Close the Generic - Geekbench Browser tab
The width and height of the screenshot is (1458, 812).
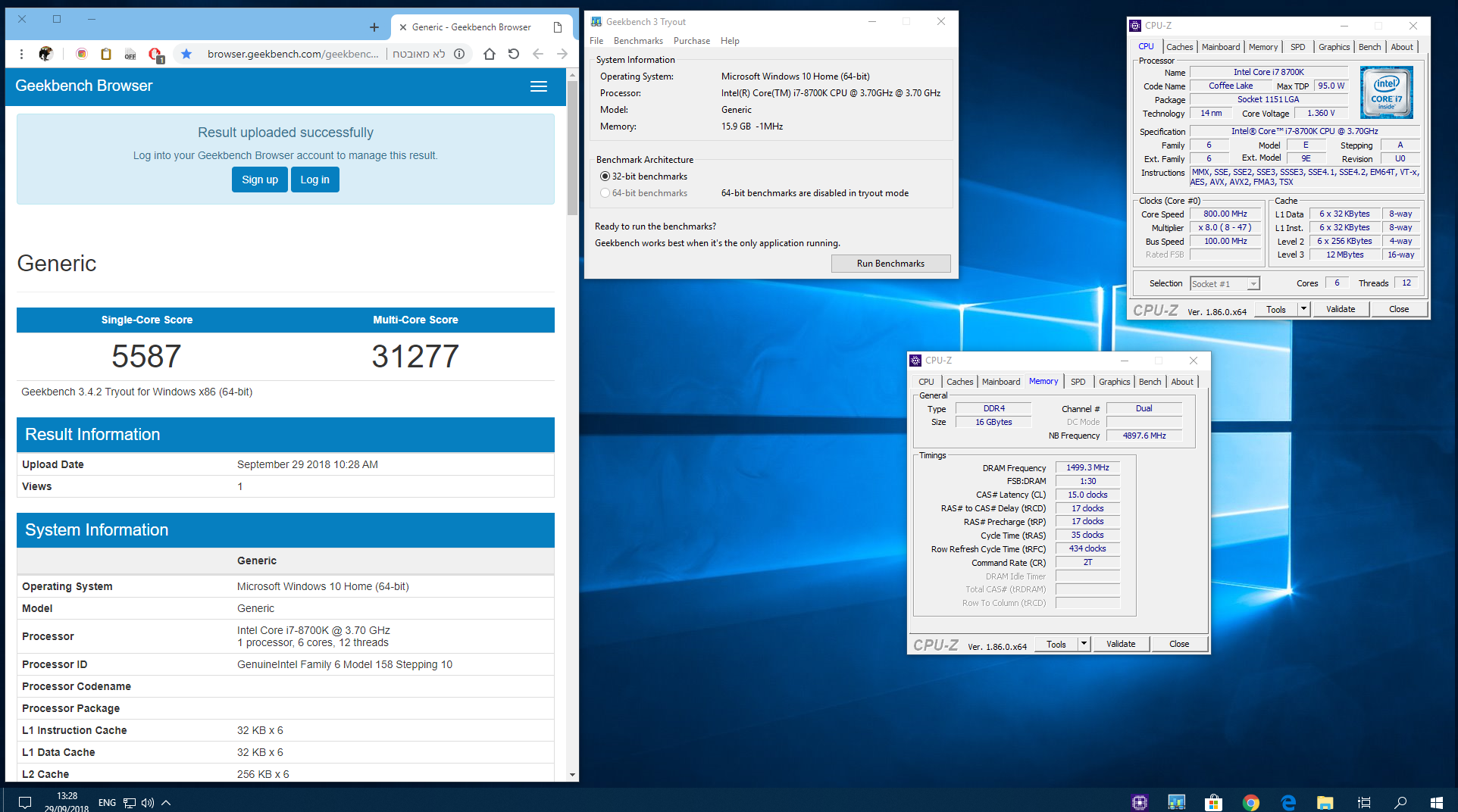coord(403,27)
